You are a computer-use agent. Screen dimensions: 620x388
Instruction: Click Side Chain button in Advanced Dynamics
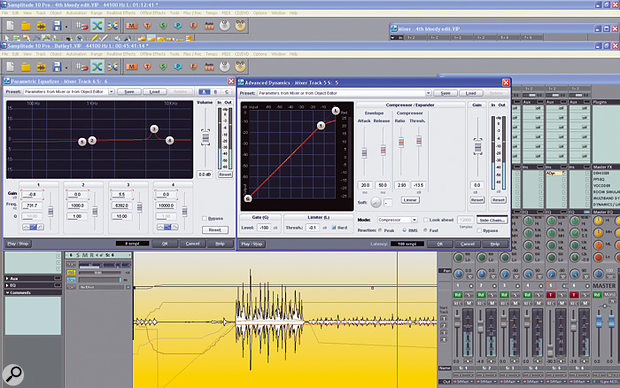[x=492, y=220]
